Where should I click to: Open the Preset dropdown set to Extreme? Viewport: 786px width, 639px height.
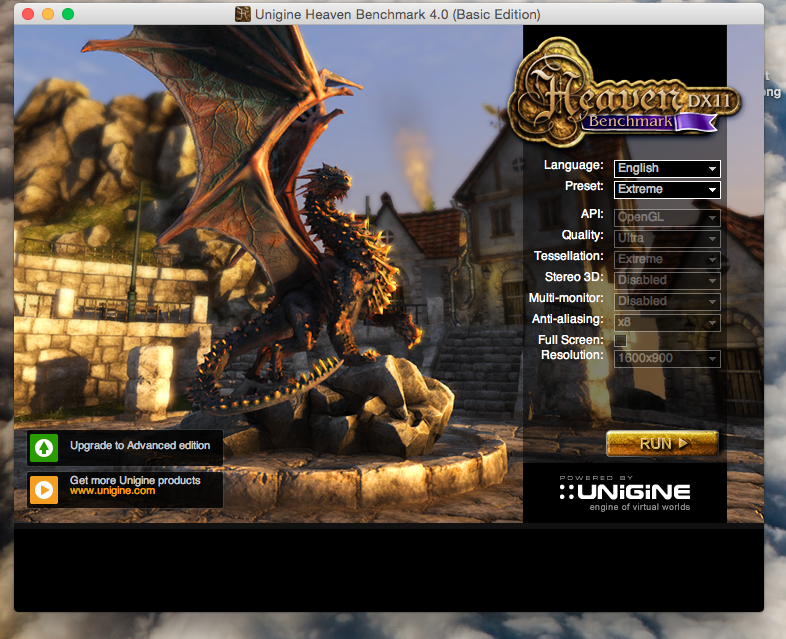coord(667,189)
